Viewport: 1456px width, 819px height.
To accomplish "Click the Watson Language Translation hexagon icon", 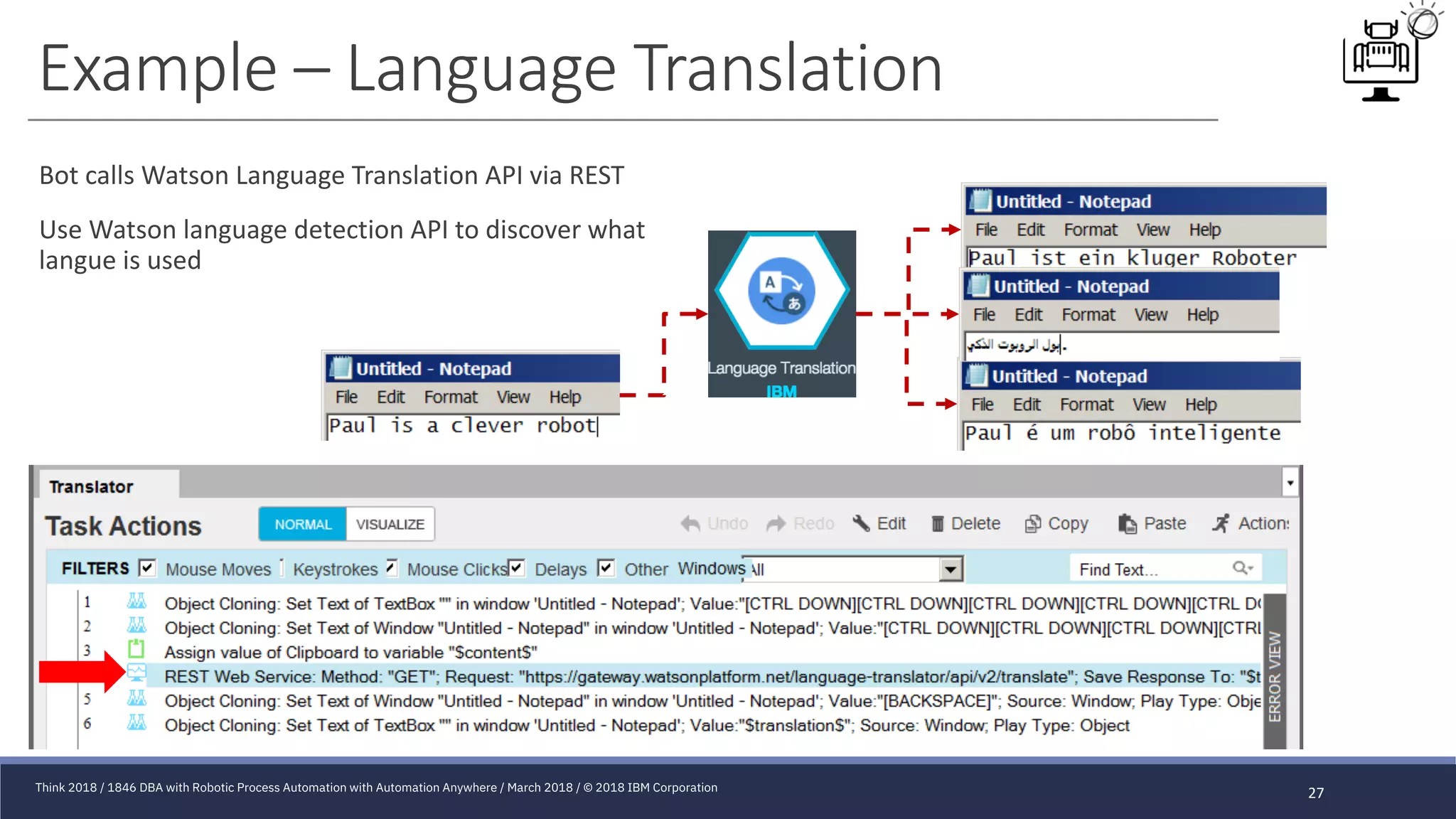I will 781,291.
